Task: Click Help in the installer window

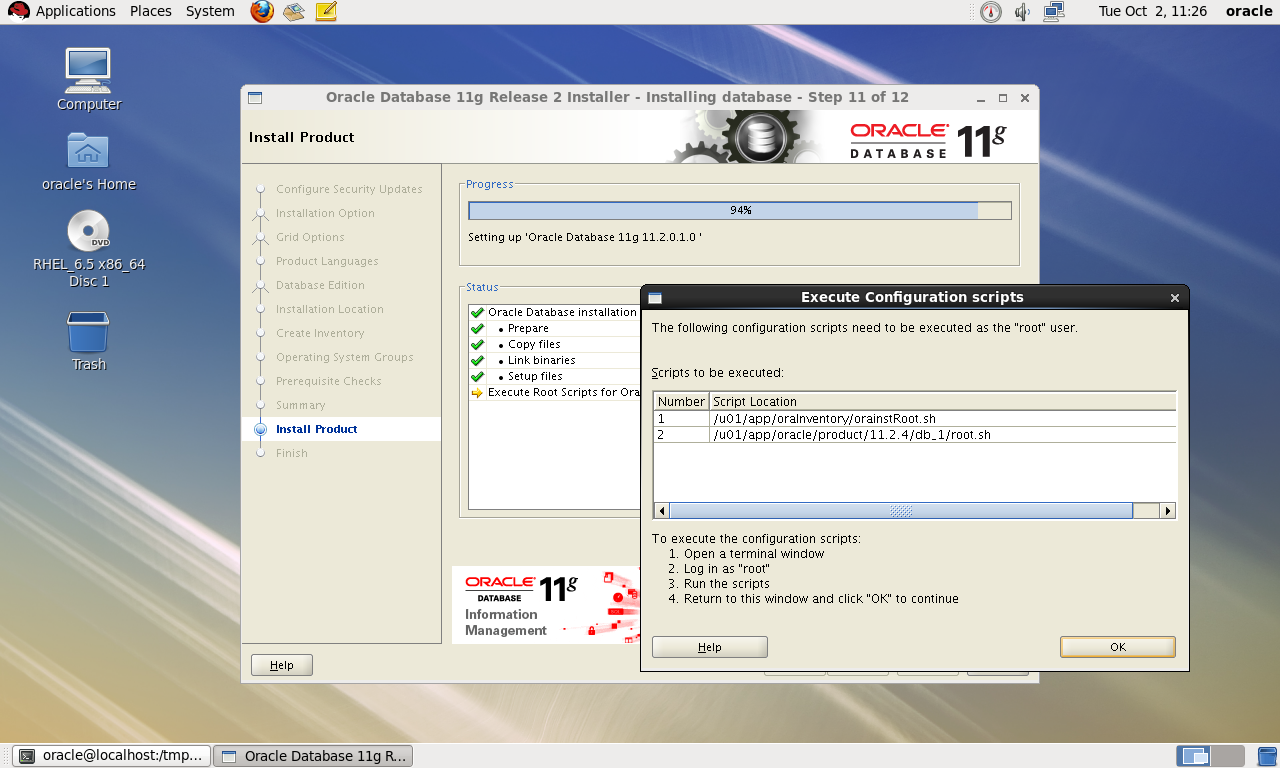Action: (x=282, y=665)
